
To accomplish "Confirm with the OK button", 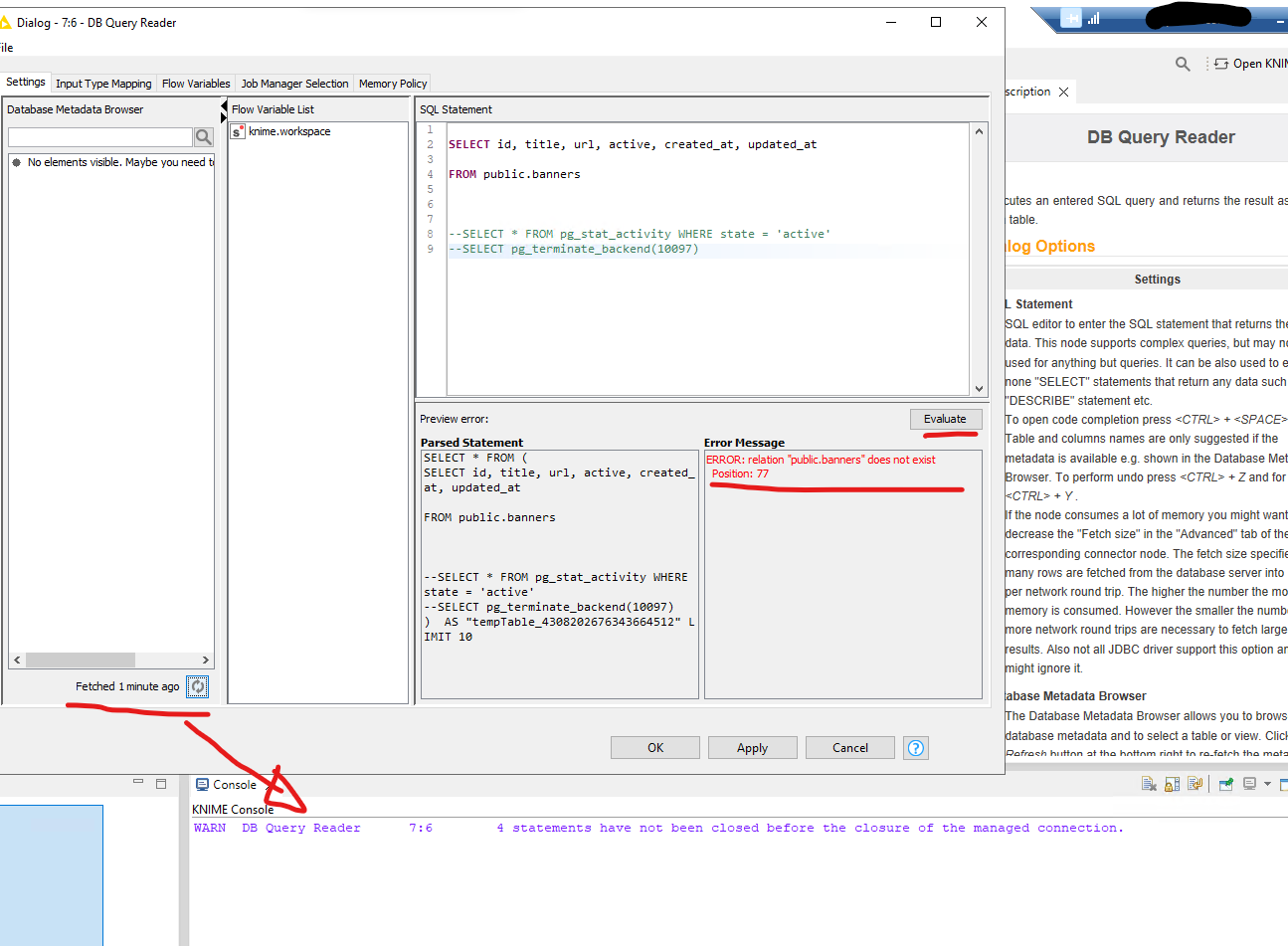I will coord(655,748).
